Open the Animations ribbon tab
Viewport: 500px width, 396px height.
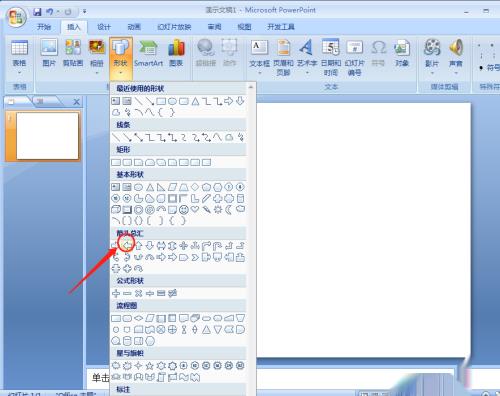134,27
